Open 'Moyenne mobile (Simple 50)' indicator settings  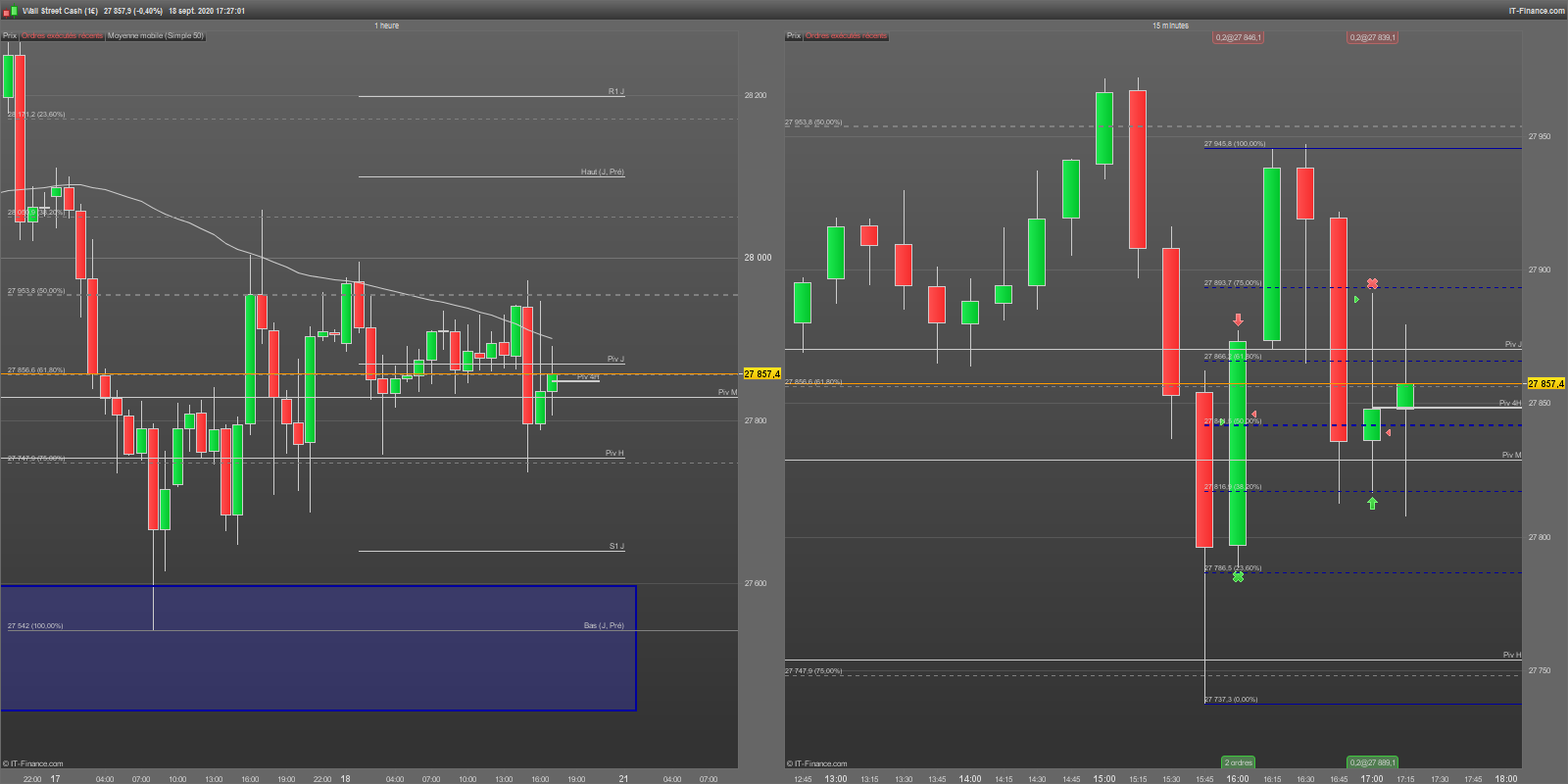[156, 36]
